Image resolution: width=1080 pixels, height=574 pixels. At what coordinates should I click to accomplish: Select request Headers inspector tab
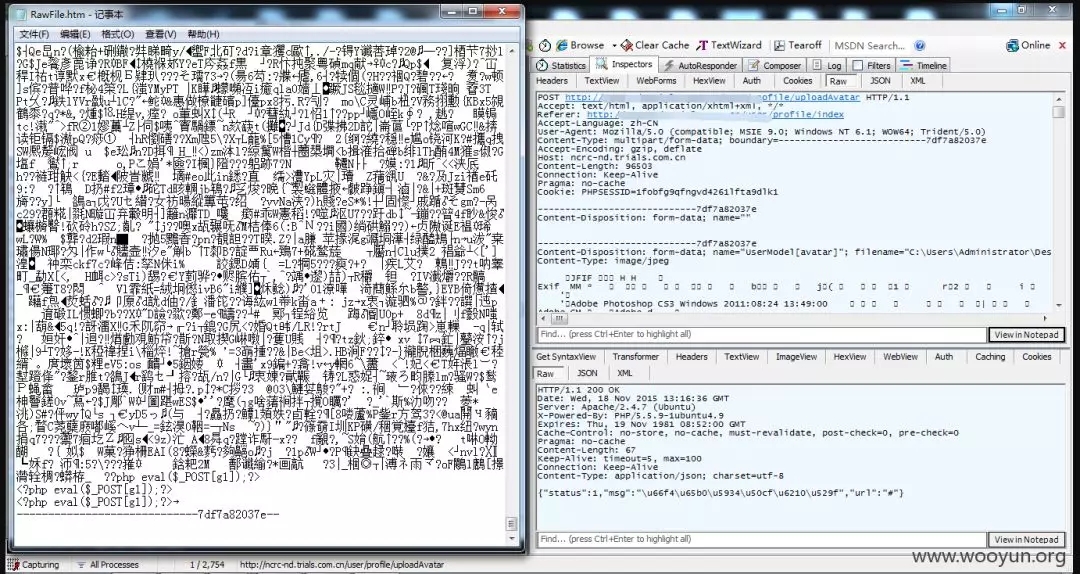(x=552, y=81)
